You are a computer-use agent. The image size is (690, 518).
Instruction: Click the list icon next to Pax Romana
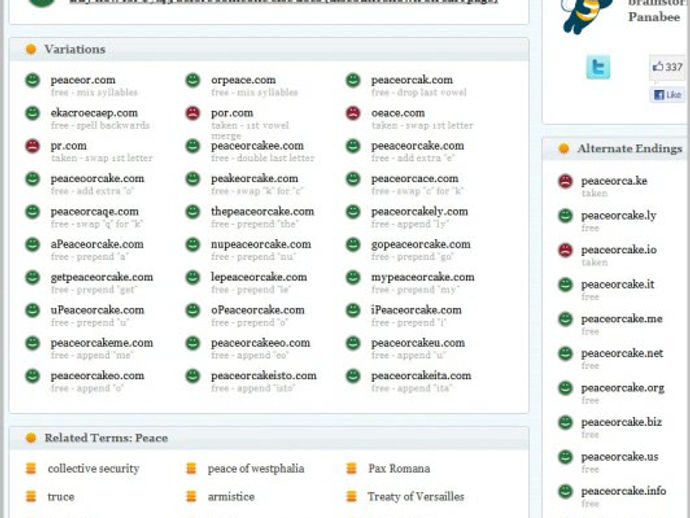click(x=351, y=468)
